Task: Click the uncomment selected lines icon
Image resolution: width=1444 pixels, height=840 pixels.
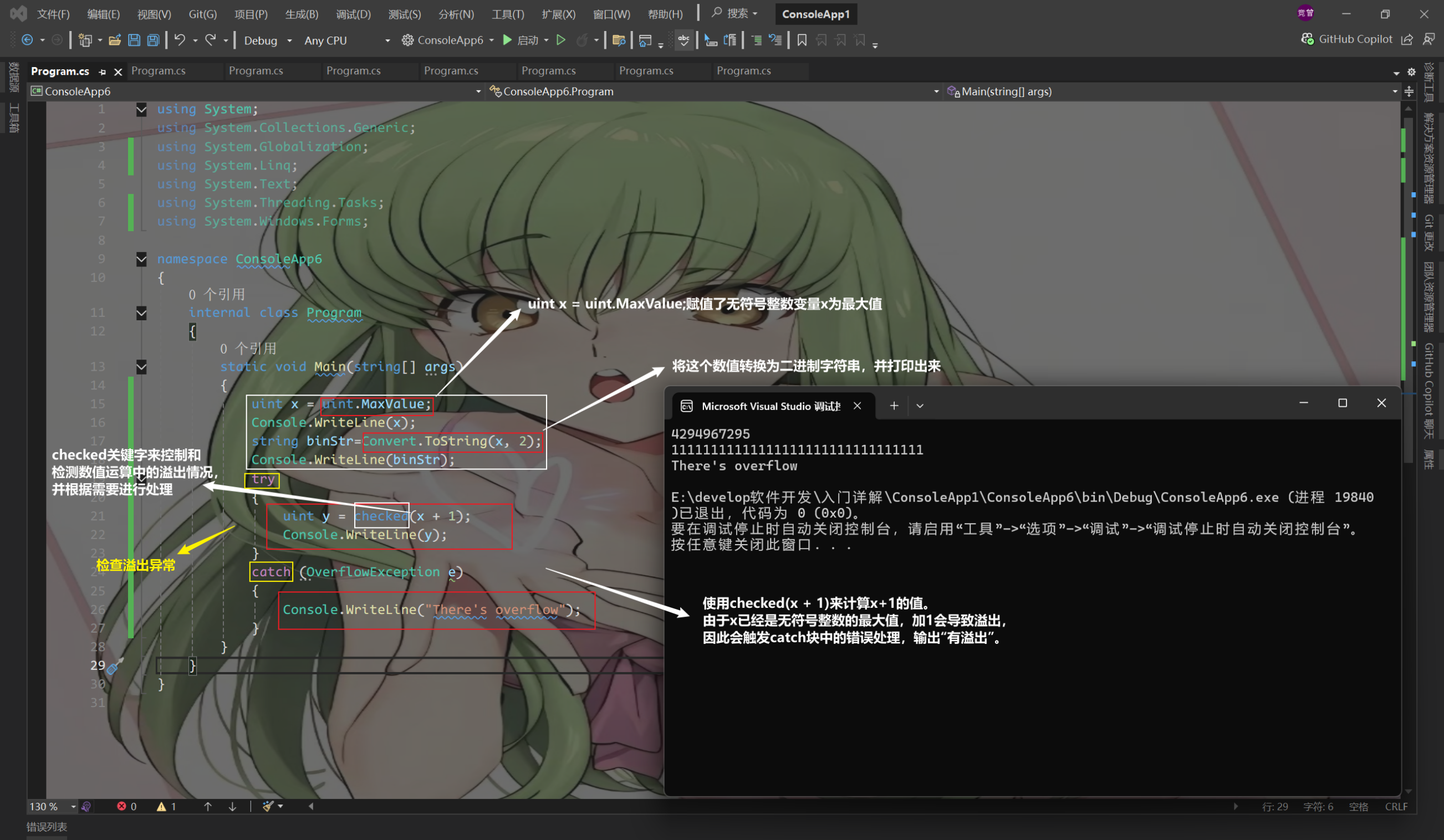Action: (x=775, y=40)
